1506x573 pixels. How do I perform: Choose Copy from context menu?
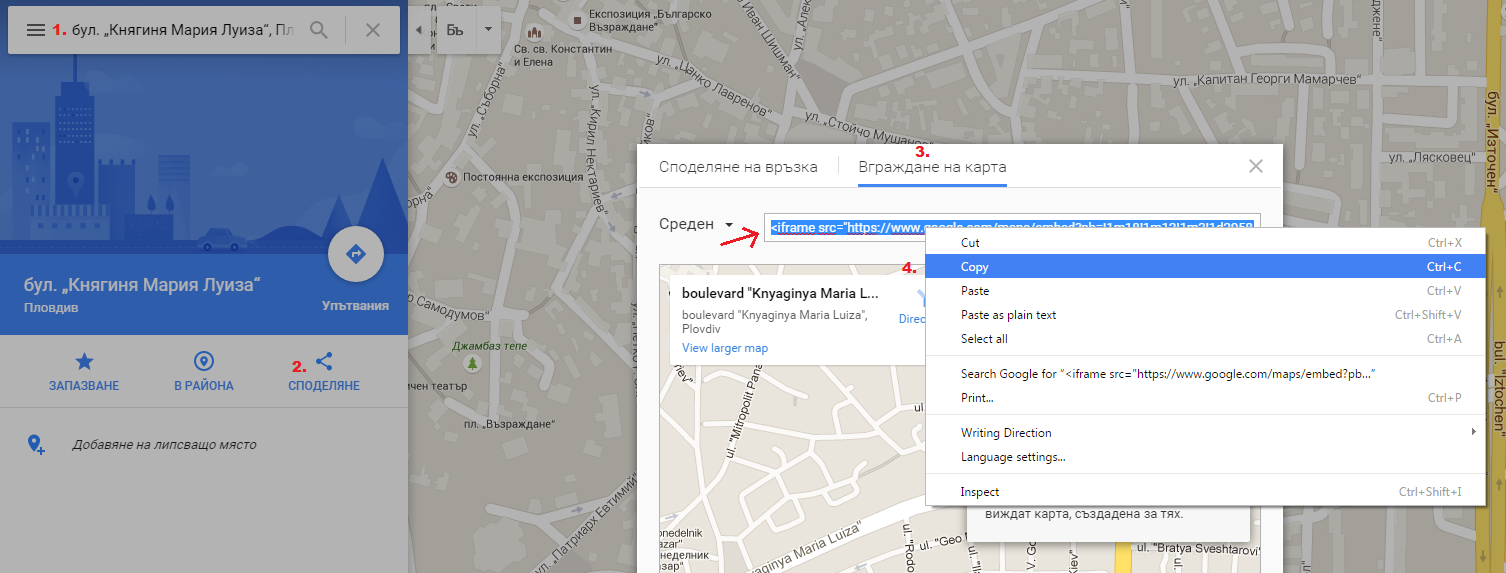(1205, 267)
